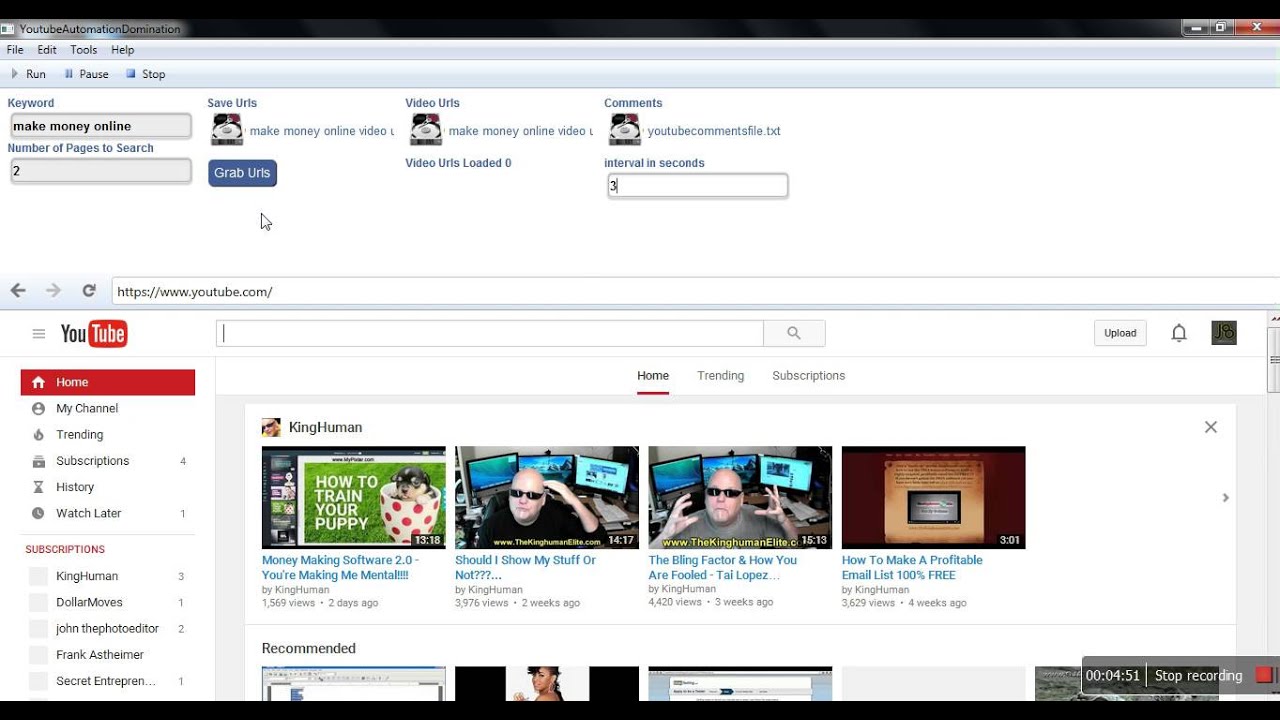Click the SUBSCRIPTIONS heading link
1280x720 pixels.
pyautogui.click(x=65, y=549)
